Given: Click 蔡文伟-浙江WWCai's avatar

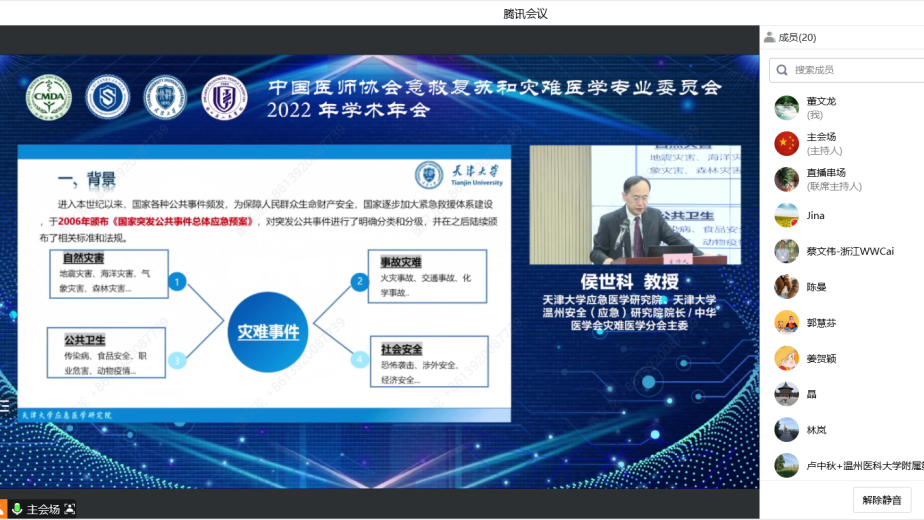Looking at the screenshot, I should pos(786,251).
